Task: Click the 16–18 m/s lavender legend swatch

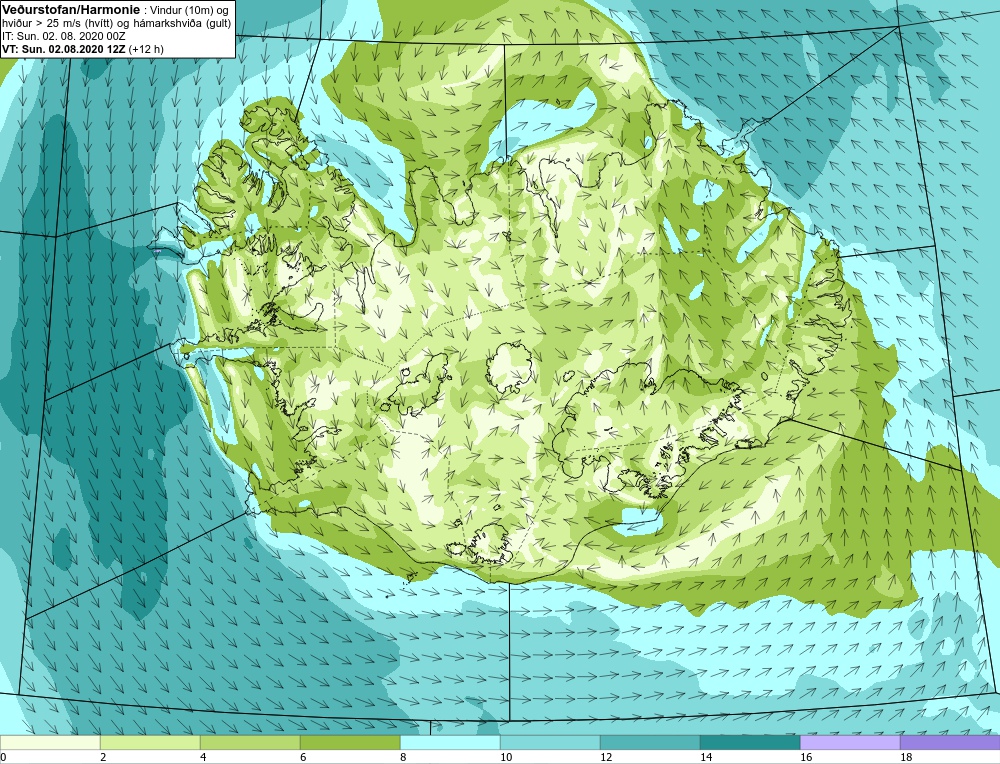Action: 850,742
